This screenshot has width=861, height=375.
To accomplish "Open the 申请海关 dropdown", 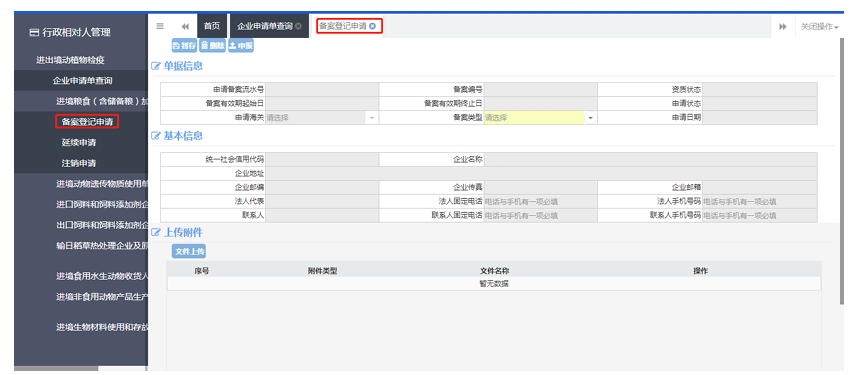I will click(x=322, y=117).
